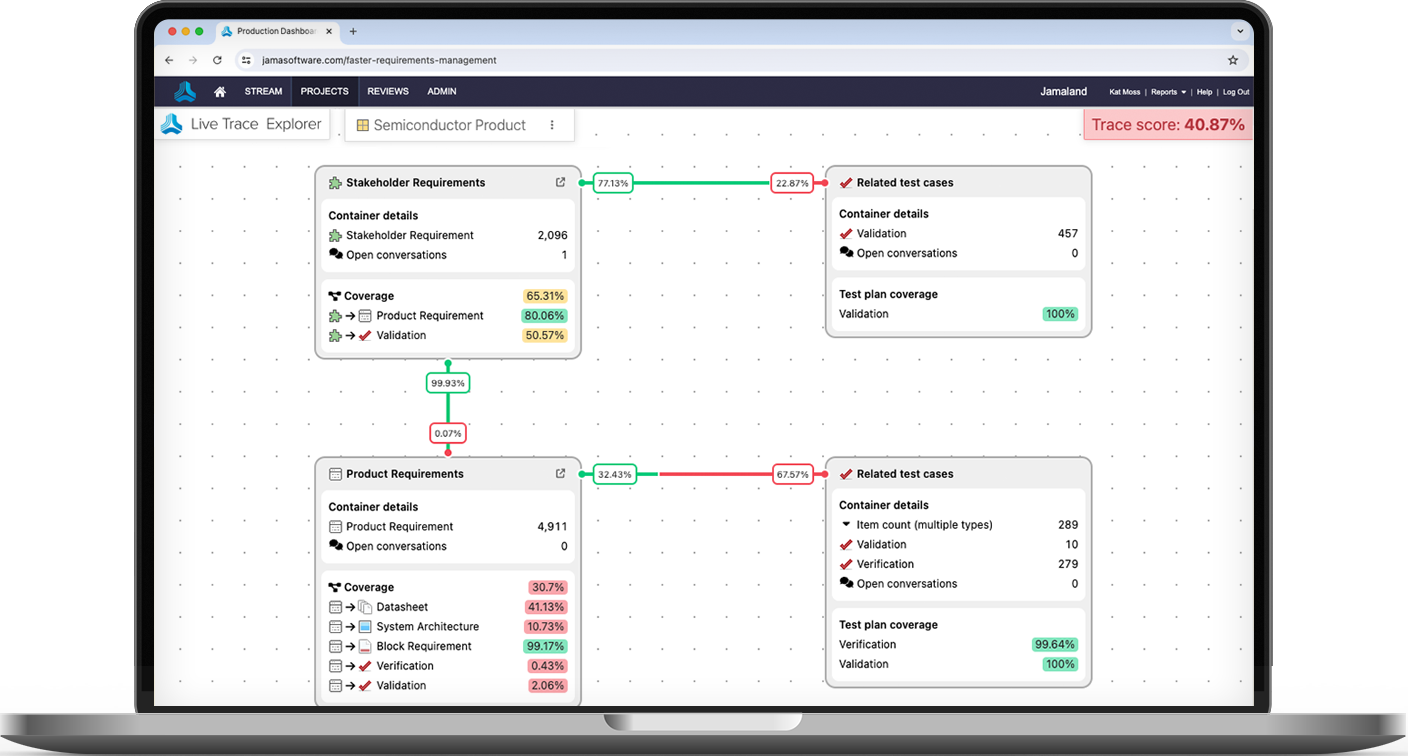Click the Jama logo in the navigation bar

pos(185,91)
